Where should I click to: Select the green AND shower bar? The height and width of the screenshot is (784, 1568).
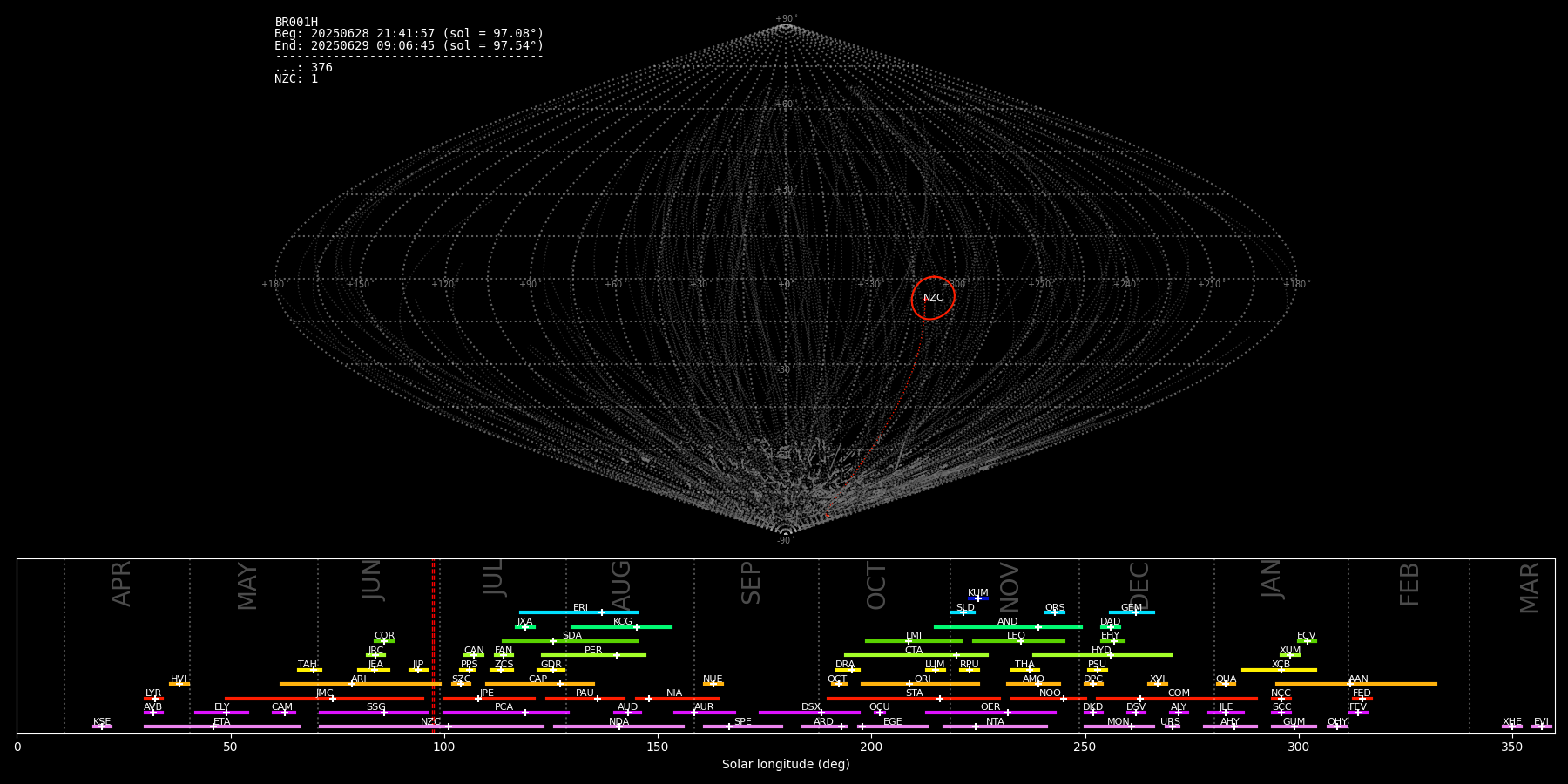click(x=1008, y=627)
